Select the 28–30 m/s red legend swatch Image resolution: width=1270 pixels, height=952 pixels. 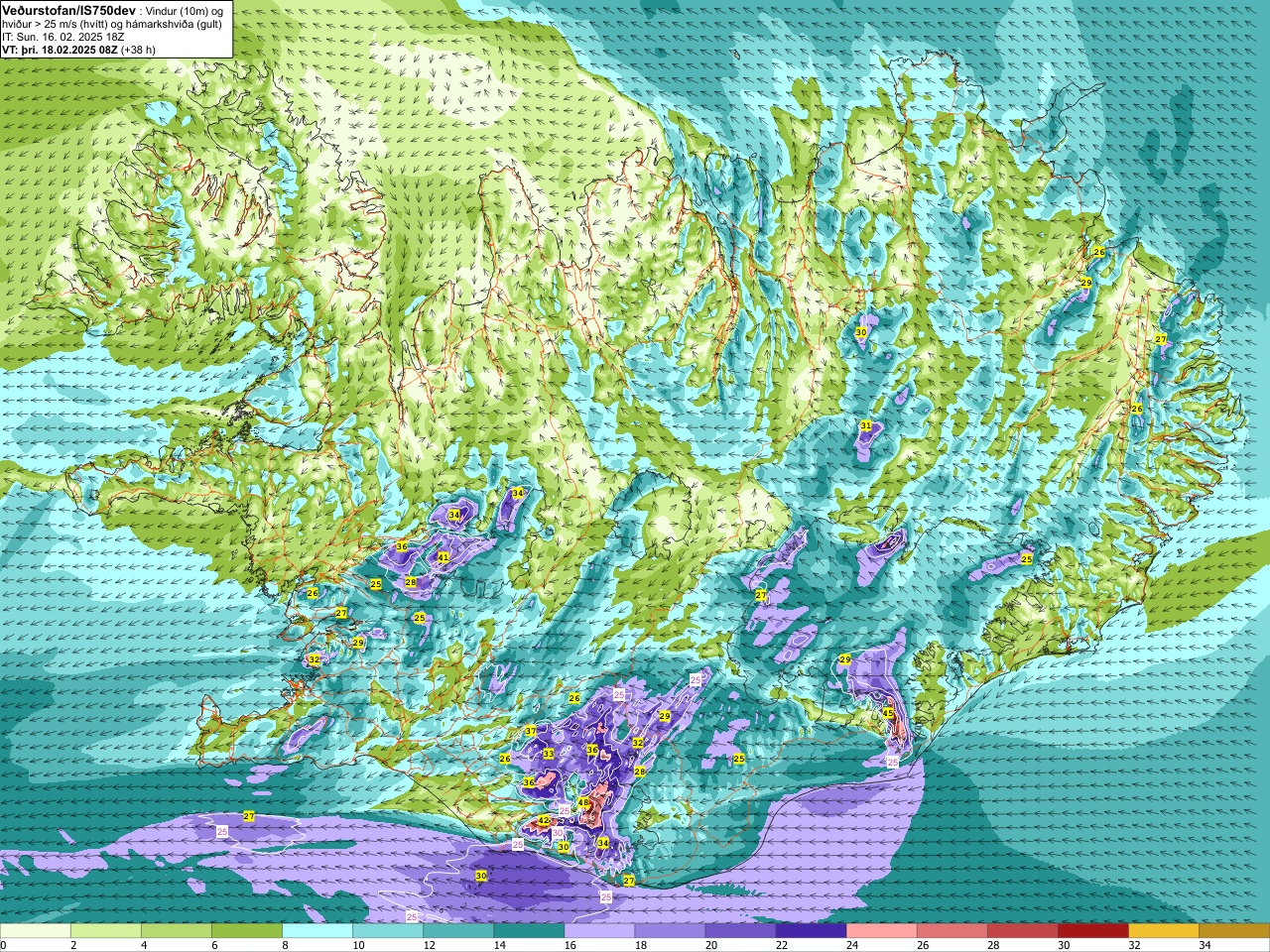tap(1022, 931)
